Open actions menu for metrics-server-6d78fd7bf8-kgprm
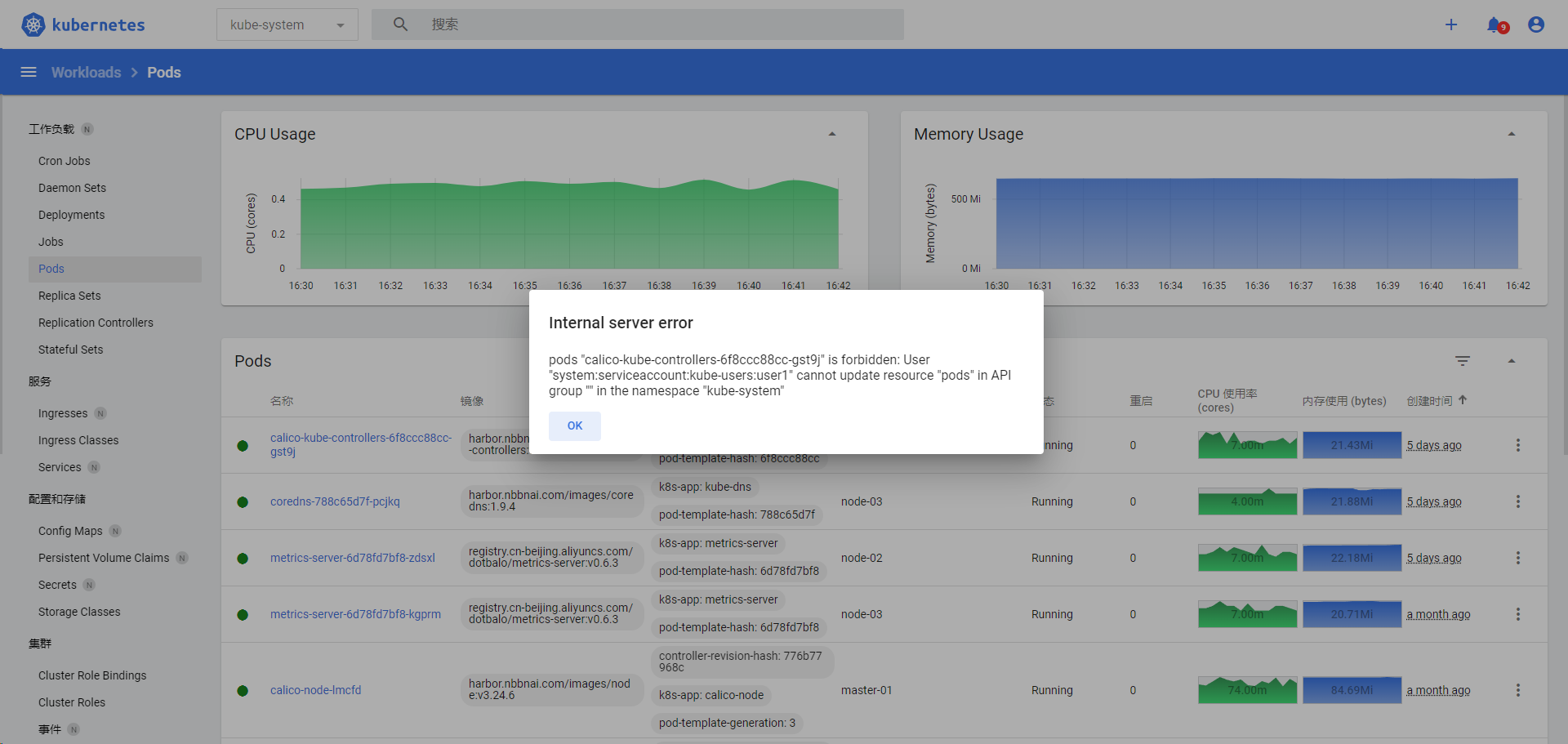This screenshot has height=744, width=1568. [1518, 614]
